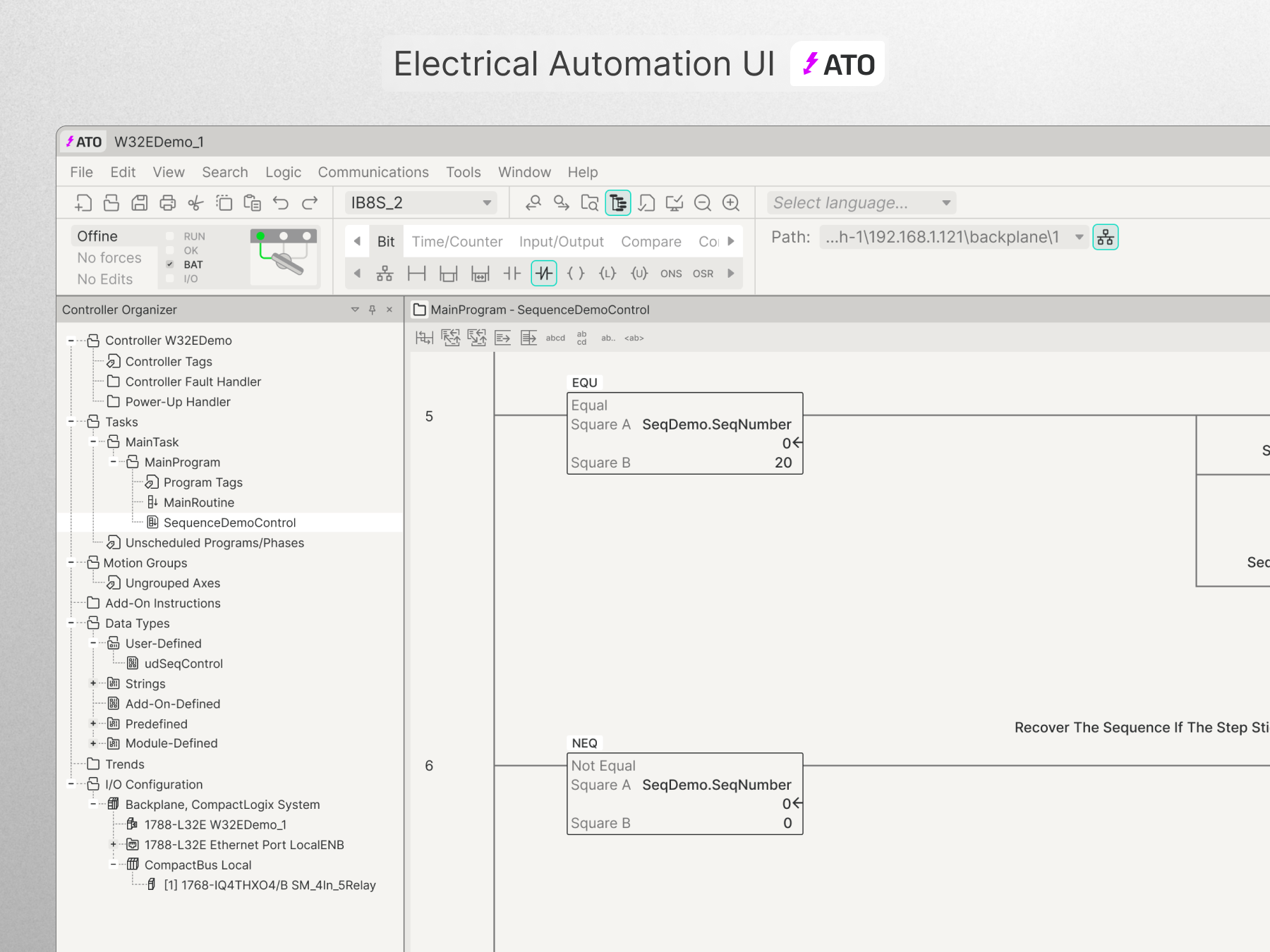Click the New file toolbar icon
1270x952 pixels.
point(83,203)
